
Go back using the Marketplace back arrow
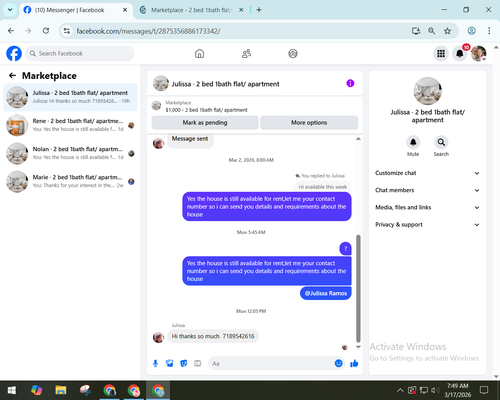pos(12,76)
